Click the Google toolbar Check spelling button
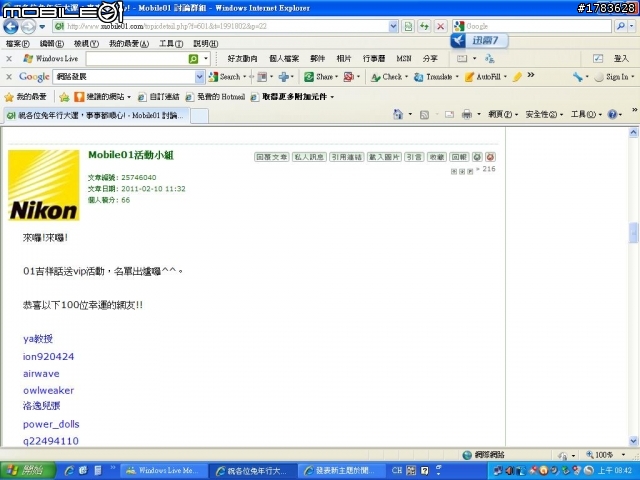The image size is (640, 480). click(386, 77)
